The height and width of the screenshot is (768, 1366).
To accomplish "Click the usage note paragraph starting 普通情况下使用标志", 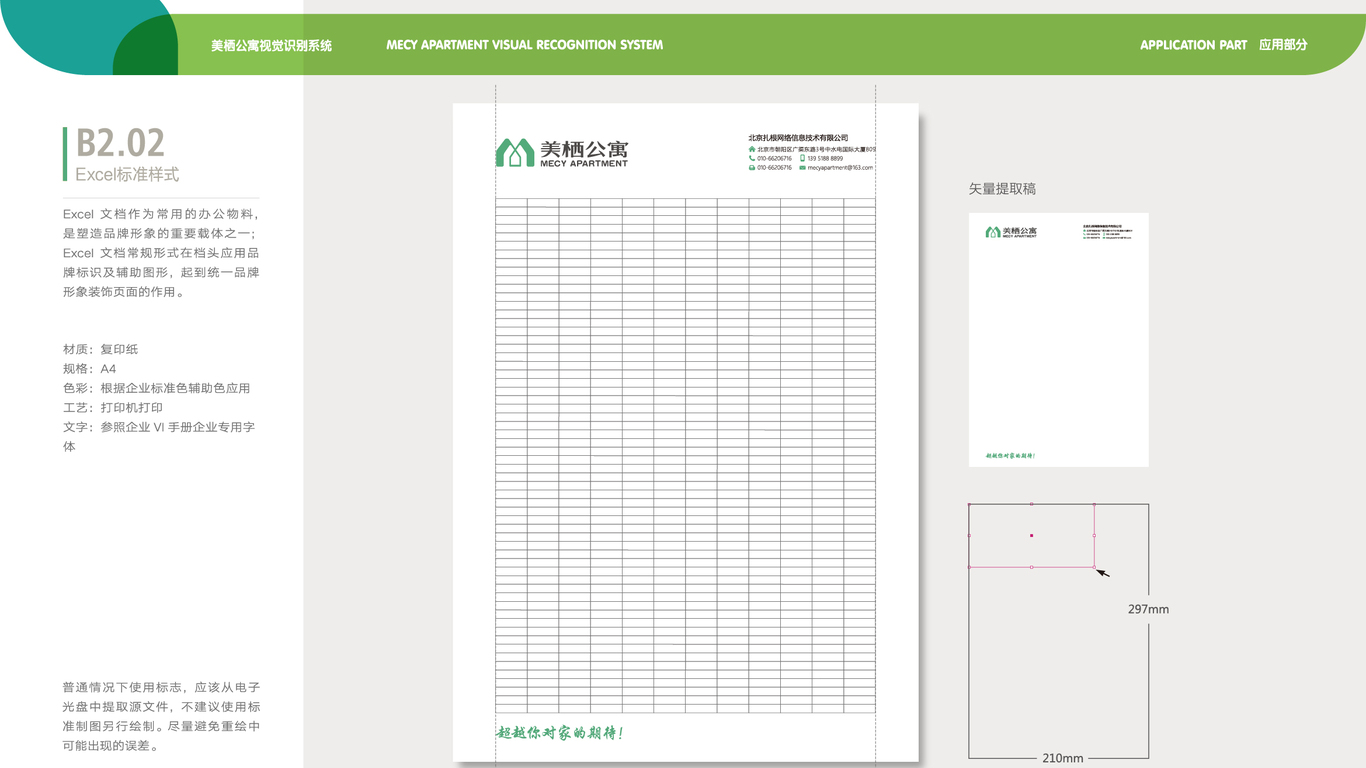I will [x=161, y=717].
